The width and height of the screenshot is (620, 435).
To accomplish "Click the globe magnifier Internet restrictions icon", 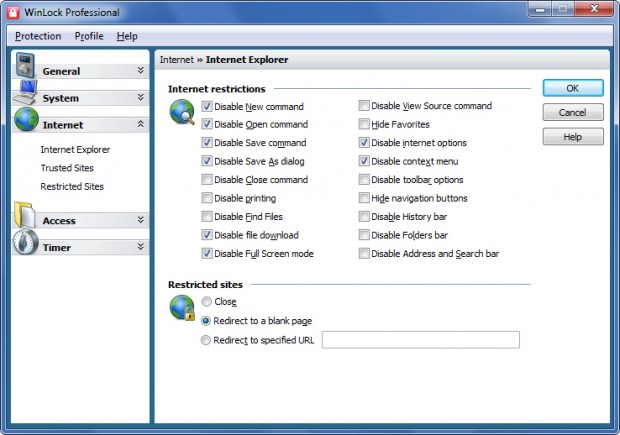I will (182, 112).
